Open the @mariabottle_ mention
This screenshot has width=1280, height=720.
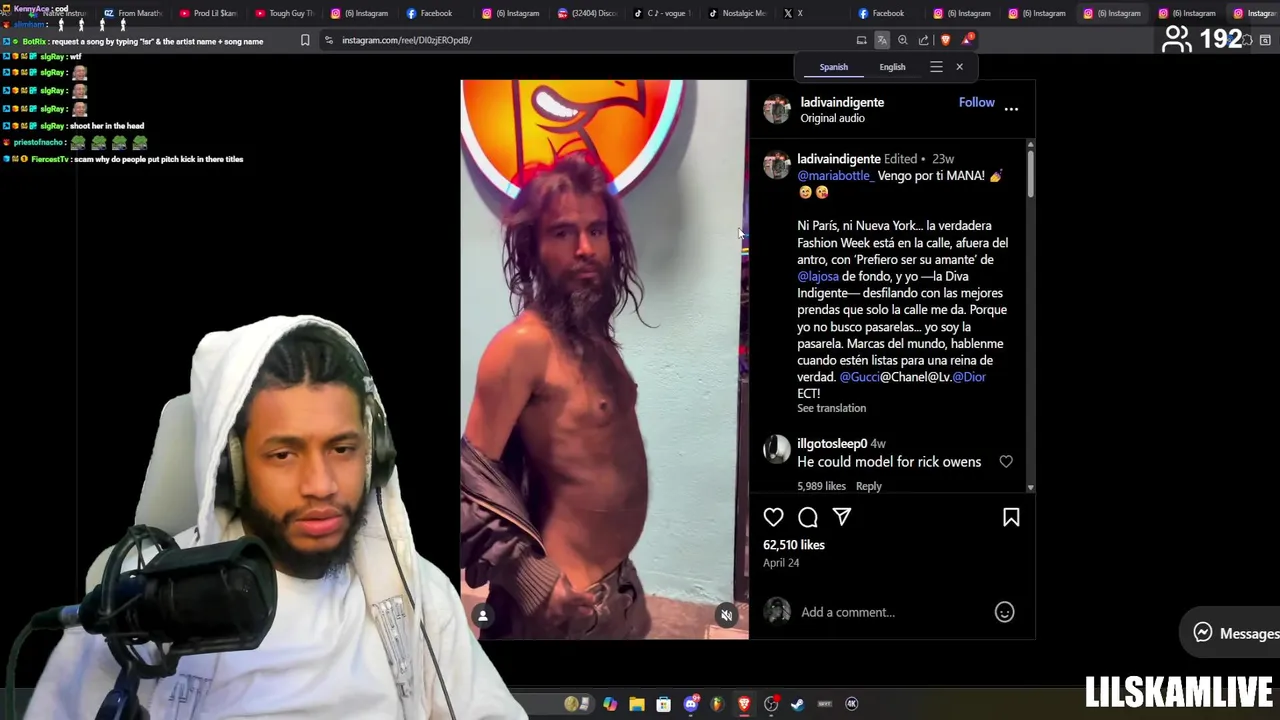(835, 176)
